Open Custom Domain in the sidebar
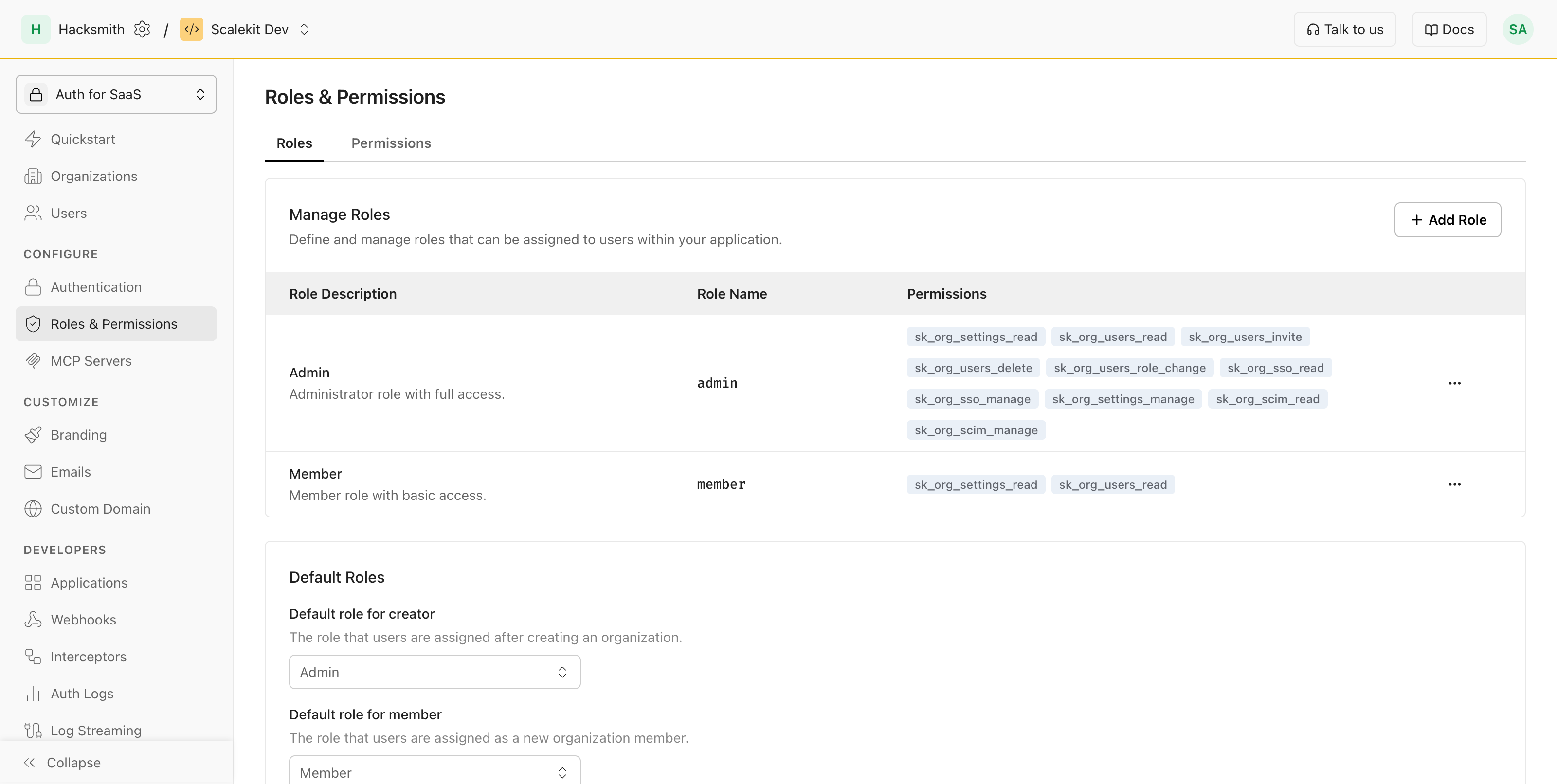 point(116,509)
